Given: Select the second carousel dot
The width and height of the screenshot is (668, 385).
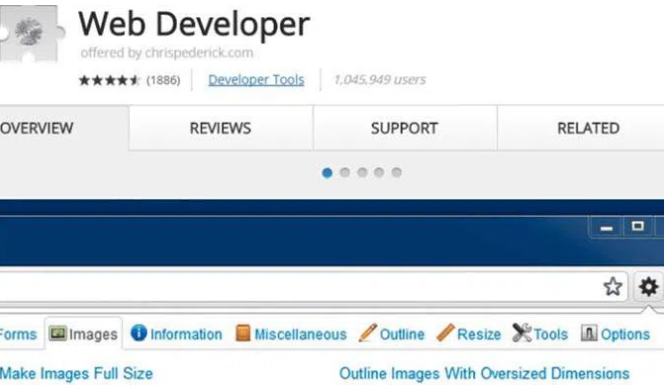Looking at the screenshot, I should tap(345, 172).
